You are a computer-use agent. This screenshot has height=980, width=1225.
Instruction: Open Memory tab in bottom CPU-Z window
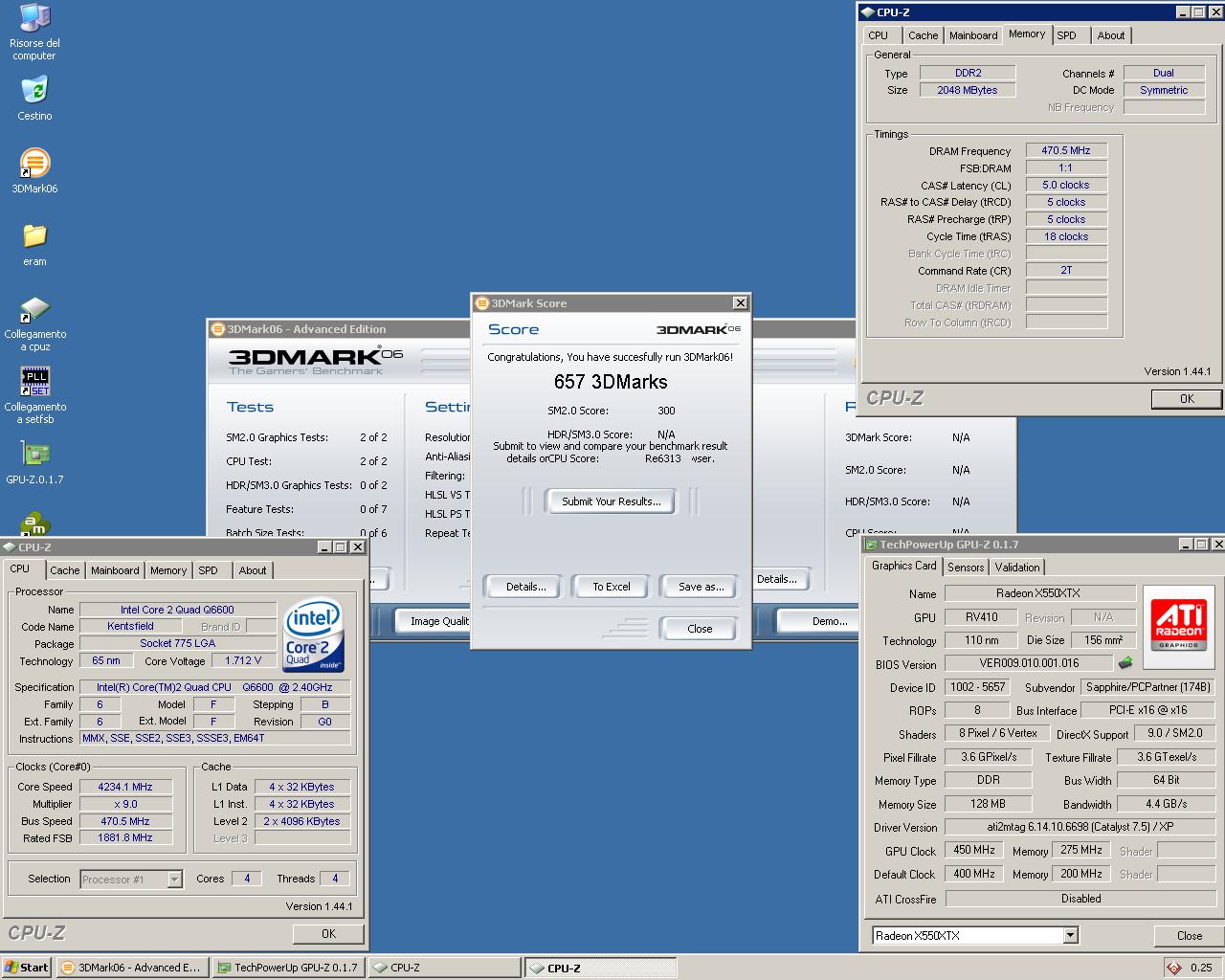[x=168, y=570]
